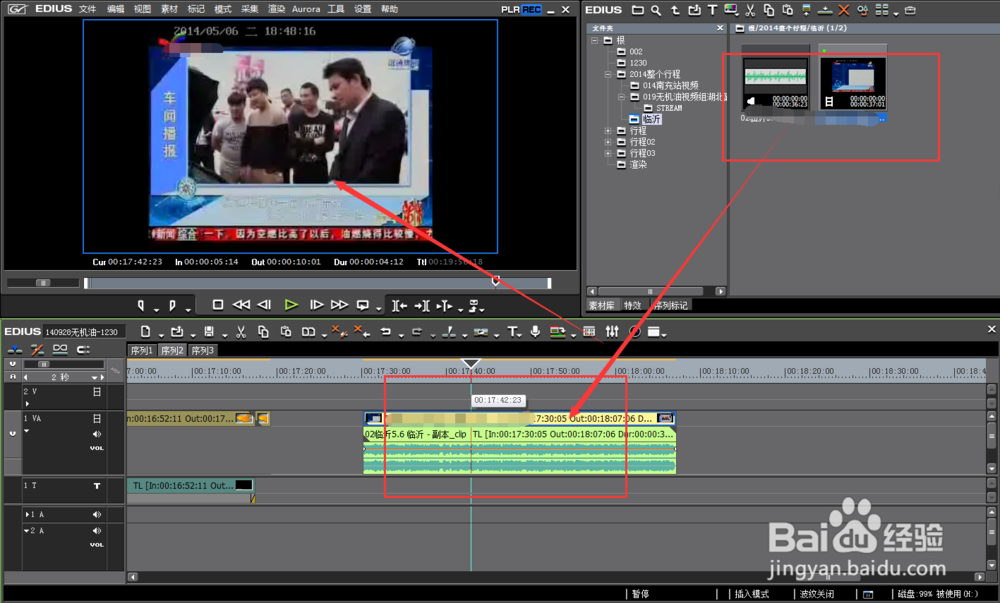Create color bar clip in bin

(x=731, y=10)
